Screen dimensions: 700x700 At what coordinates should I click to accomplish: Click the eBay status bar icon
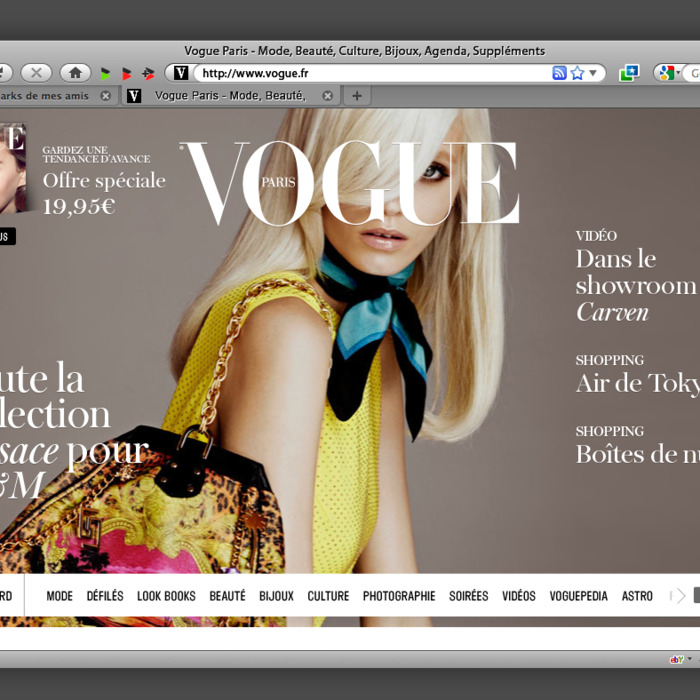[x=677, y=659]
